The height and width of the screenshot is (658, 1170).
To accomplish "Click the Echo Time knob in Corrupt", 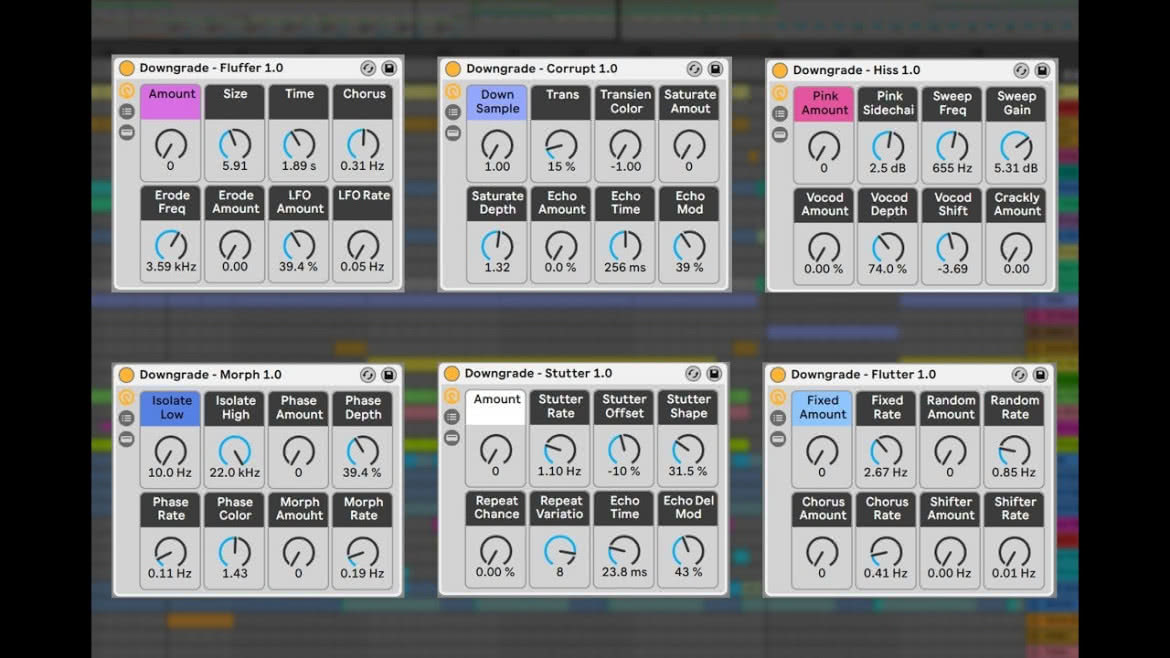I will [625, 245].
